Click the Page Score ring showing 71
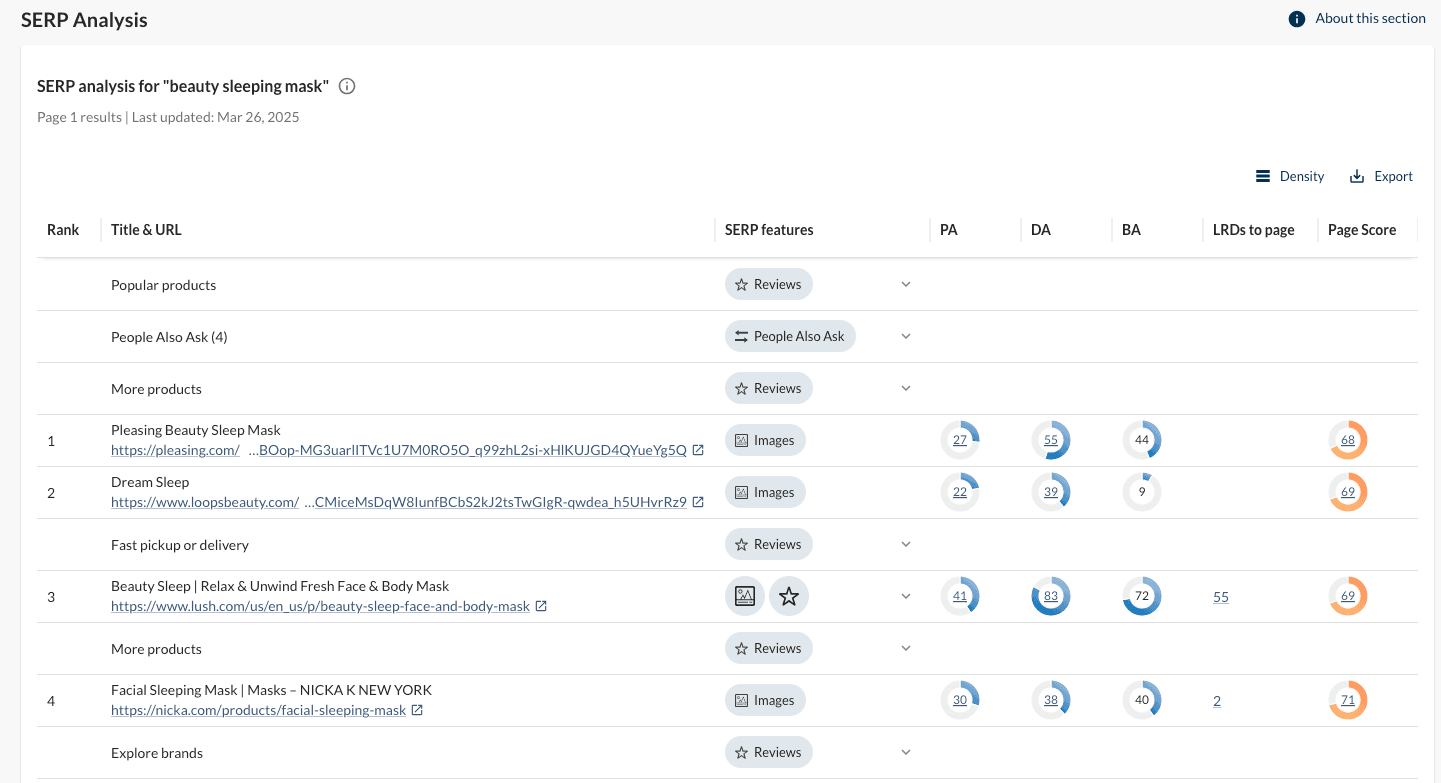 point(1347,700)
